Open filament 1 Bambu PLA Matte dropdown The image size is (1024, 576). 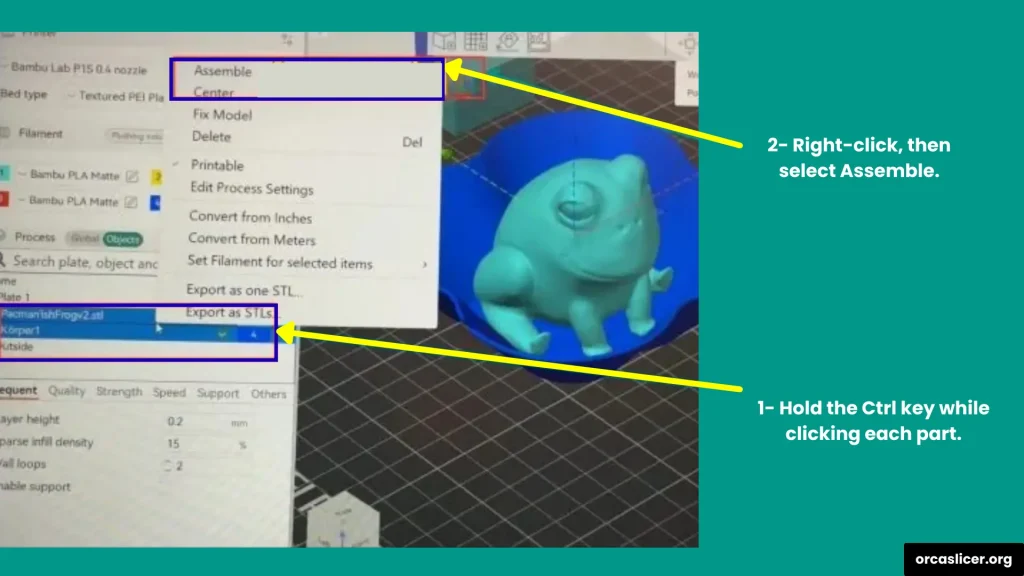(x=68, y=175)
